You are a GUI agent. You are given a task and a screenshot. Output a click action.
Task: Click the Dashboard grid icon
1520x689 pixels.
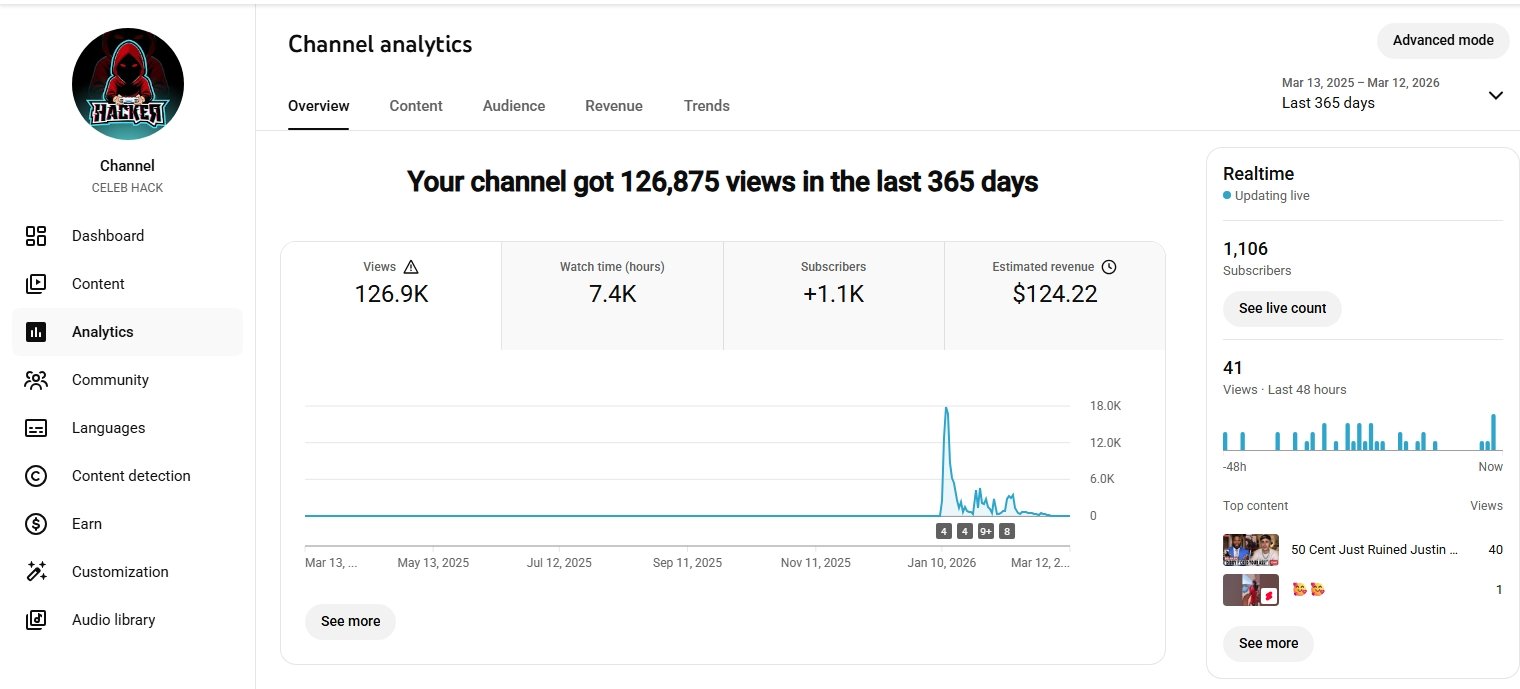pos(36,236)
